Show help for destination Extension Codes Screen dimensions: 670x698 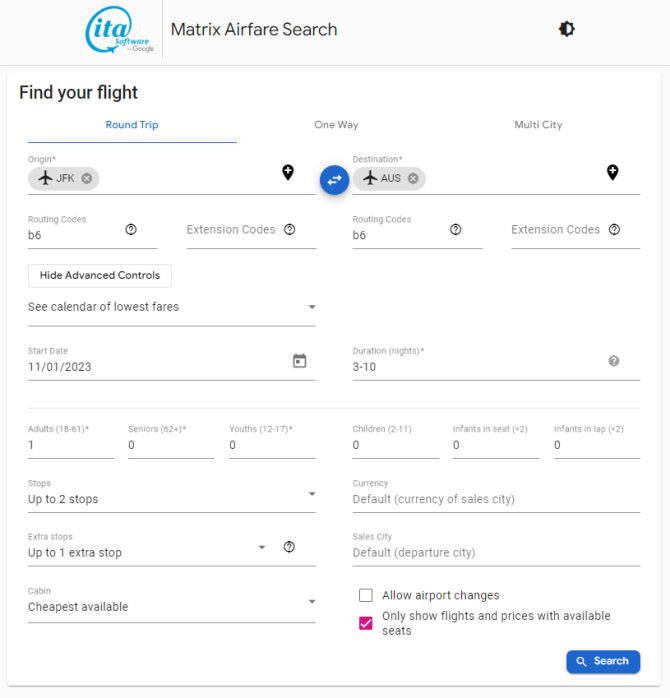coord(614,229)
